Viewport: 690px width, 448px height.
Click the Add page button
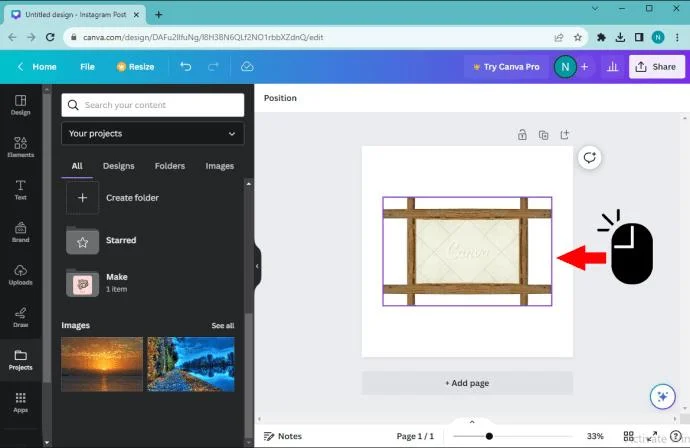coord(467,383)
